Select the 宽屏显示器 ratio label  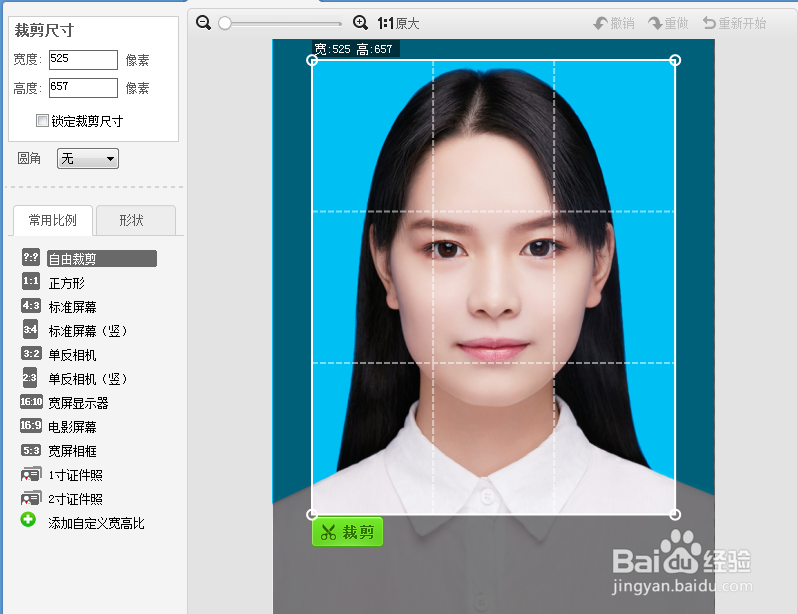(78, 403)
